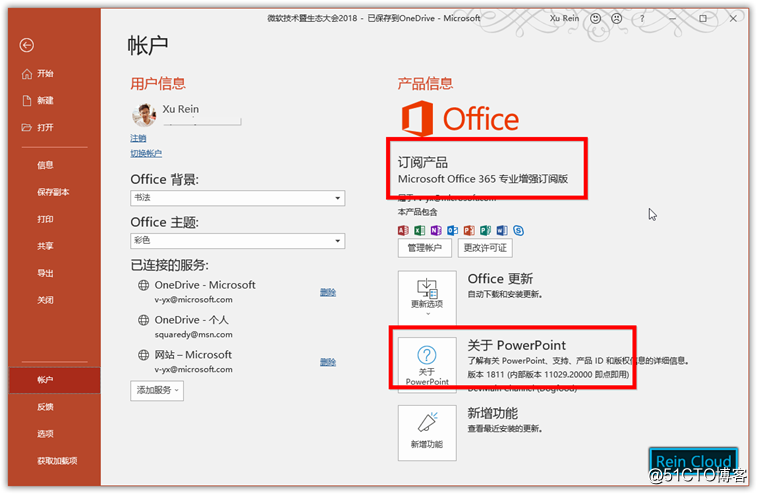This screenshot has width=757, height=494.
Task: Select the 帐户 account tab
Action: (55, 380)
